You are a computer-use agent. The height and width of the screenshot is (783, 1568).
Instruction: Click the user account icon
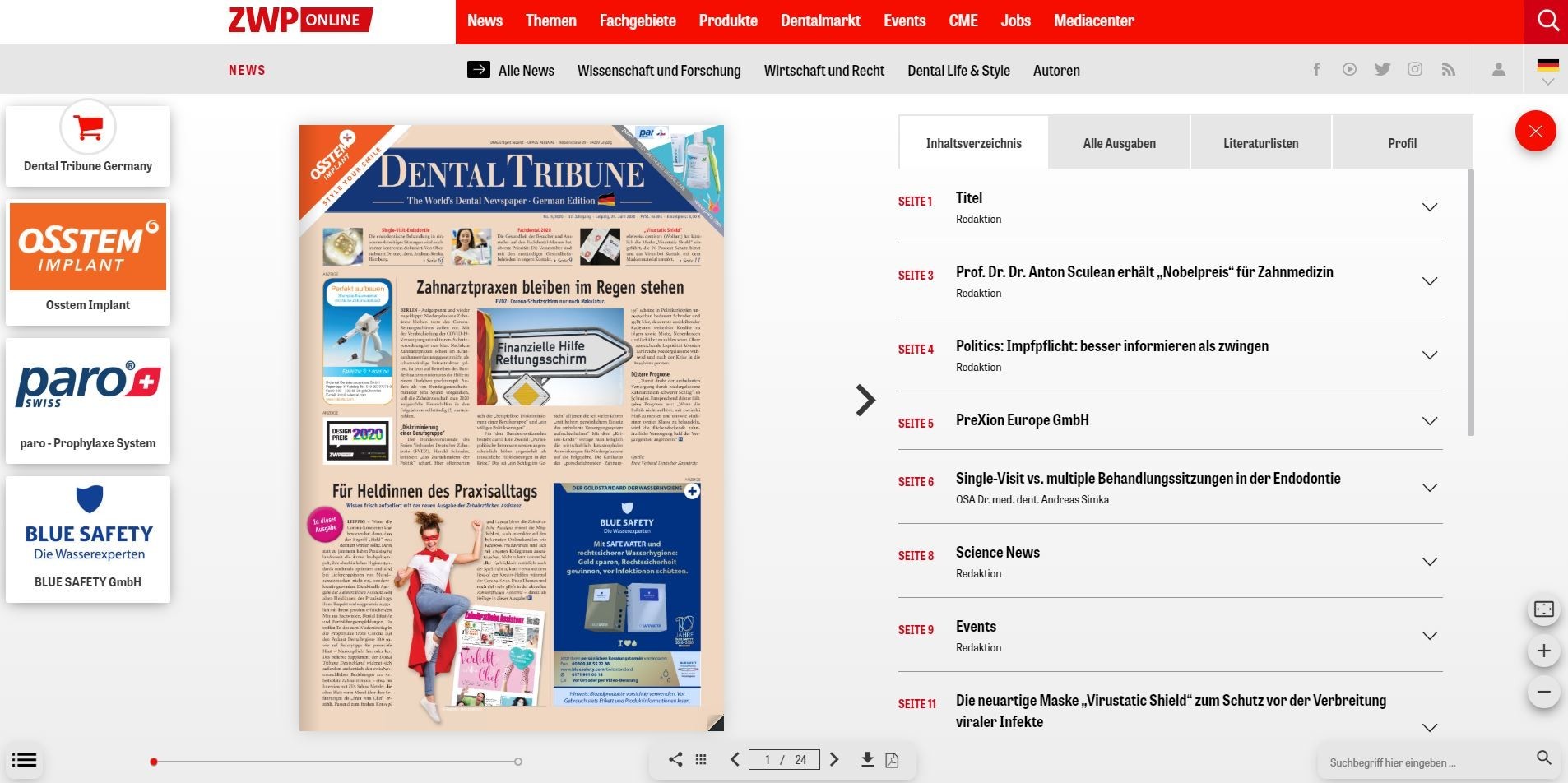(1499, 69)
